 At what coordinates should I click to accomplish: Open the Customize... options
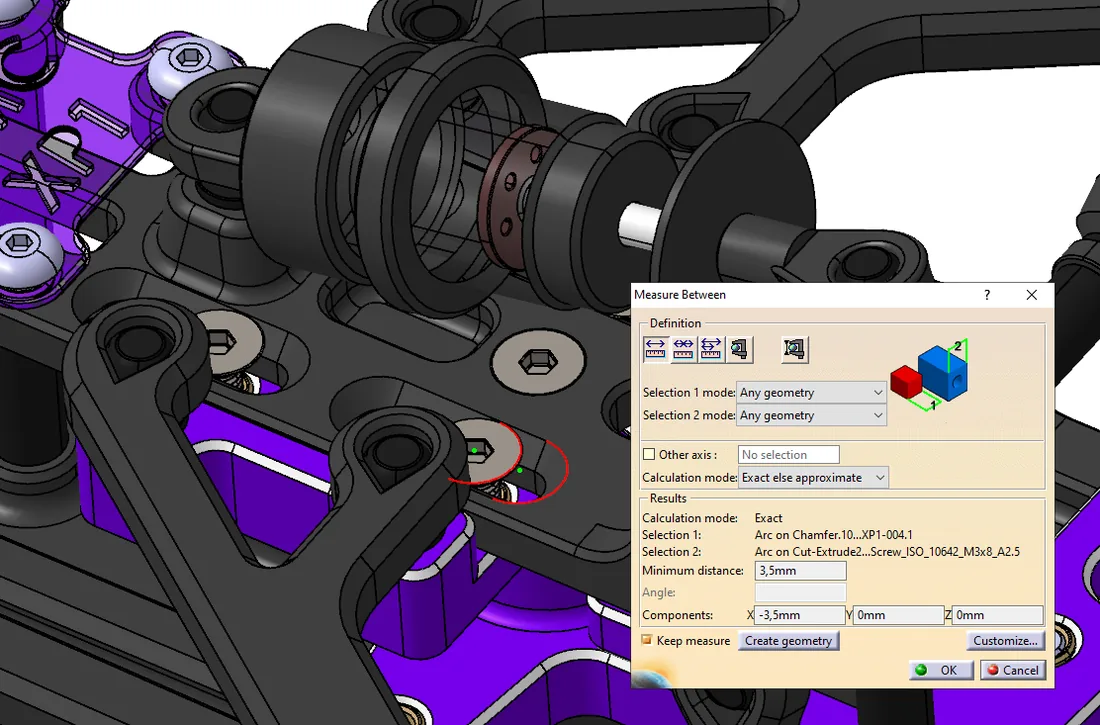[x=1005, y=641]
